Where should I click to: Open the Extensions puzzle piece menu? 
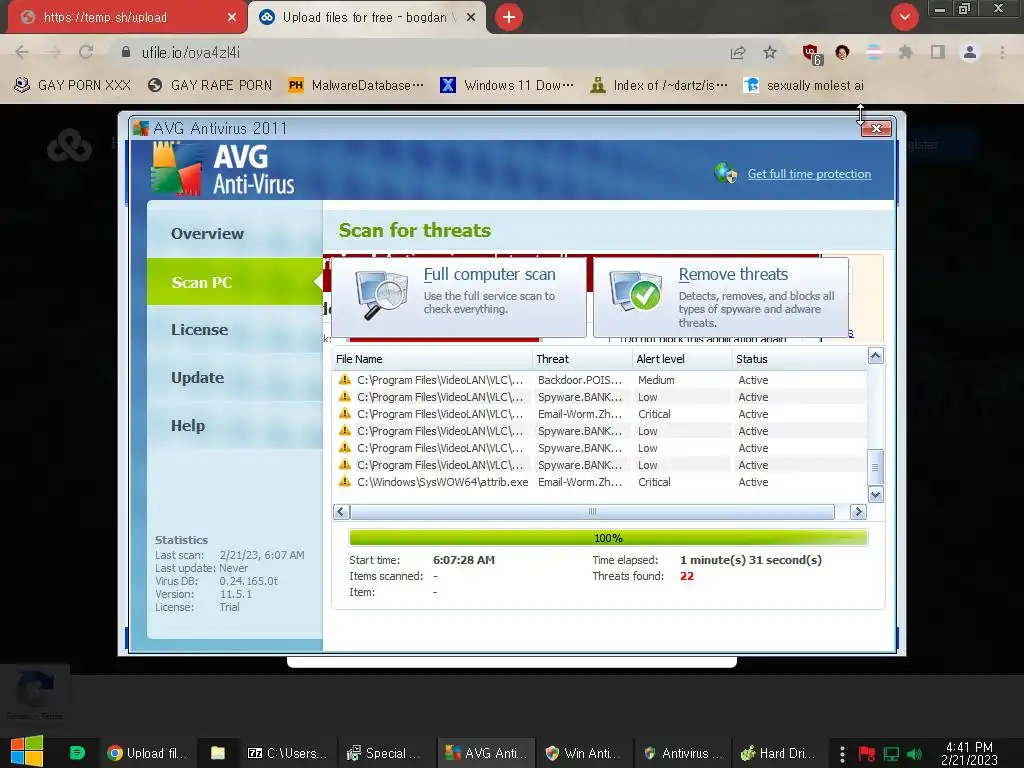[x=905, y=52]
